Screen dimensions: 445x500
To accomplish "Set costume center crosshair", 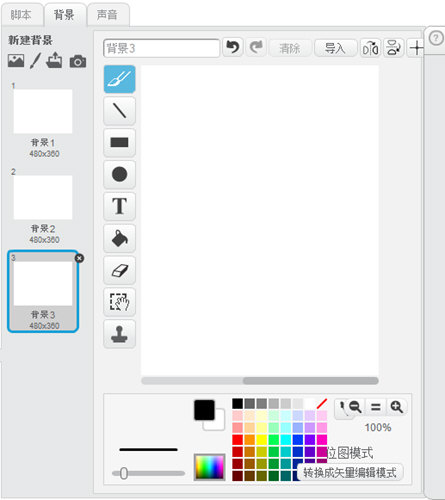I will pyautogui.click(x=416, y=48).
